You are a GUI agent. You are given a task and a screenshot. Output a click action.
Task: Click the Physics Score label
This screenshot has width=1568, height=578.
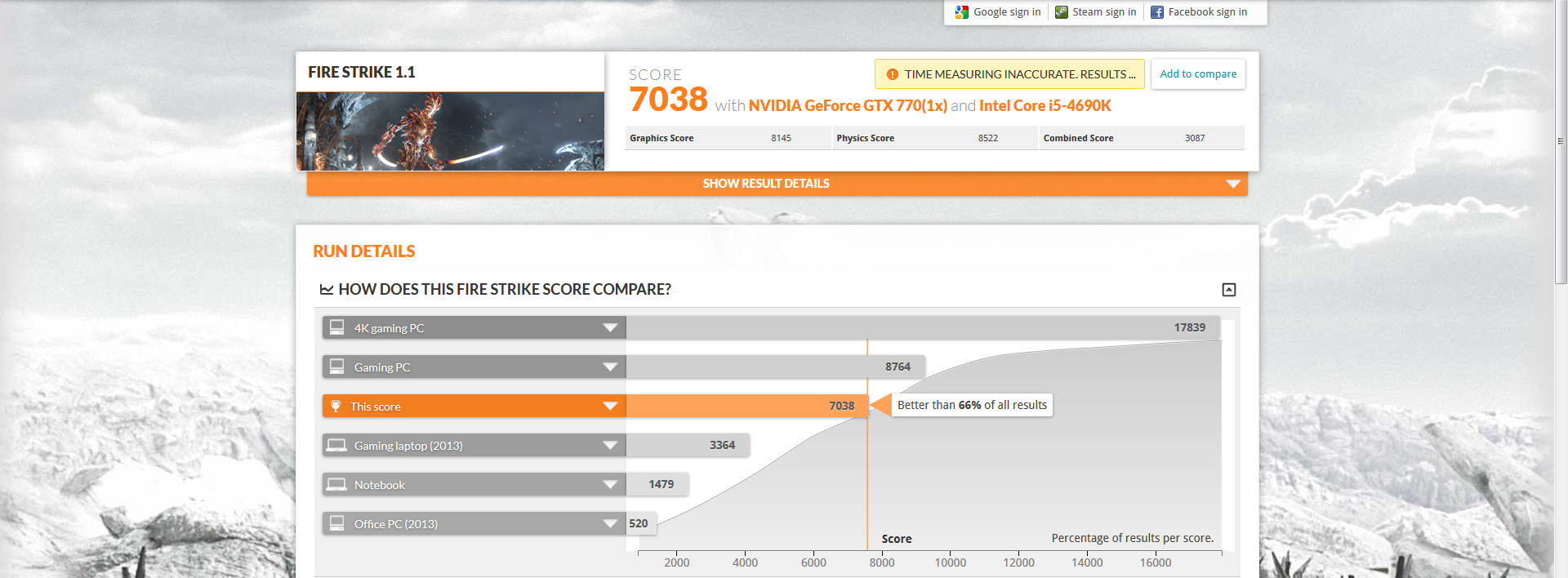865,139
